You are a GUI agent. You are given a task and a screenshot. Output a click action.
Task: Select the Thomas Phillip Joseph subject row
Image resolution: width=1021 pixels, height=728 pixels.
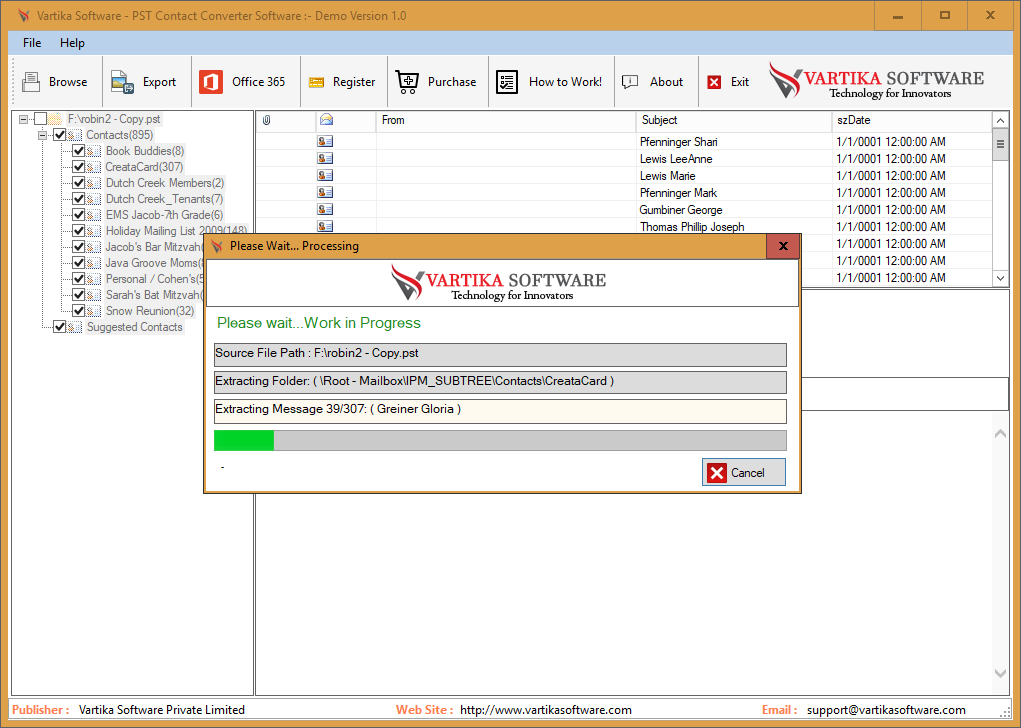(692, 227)
